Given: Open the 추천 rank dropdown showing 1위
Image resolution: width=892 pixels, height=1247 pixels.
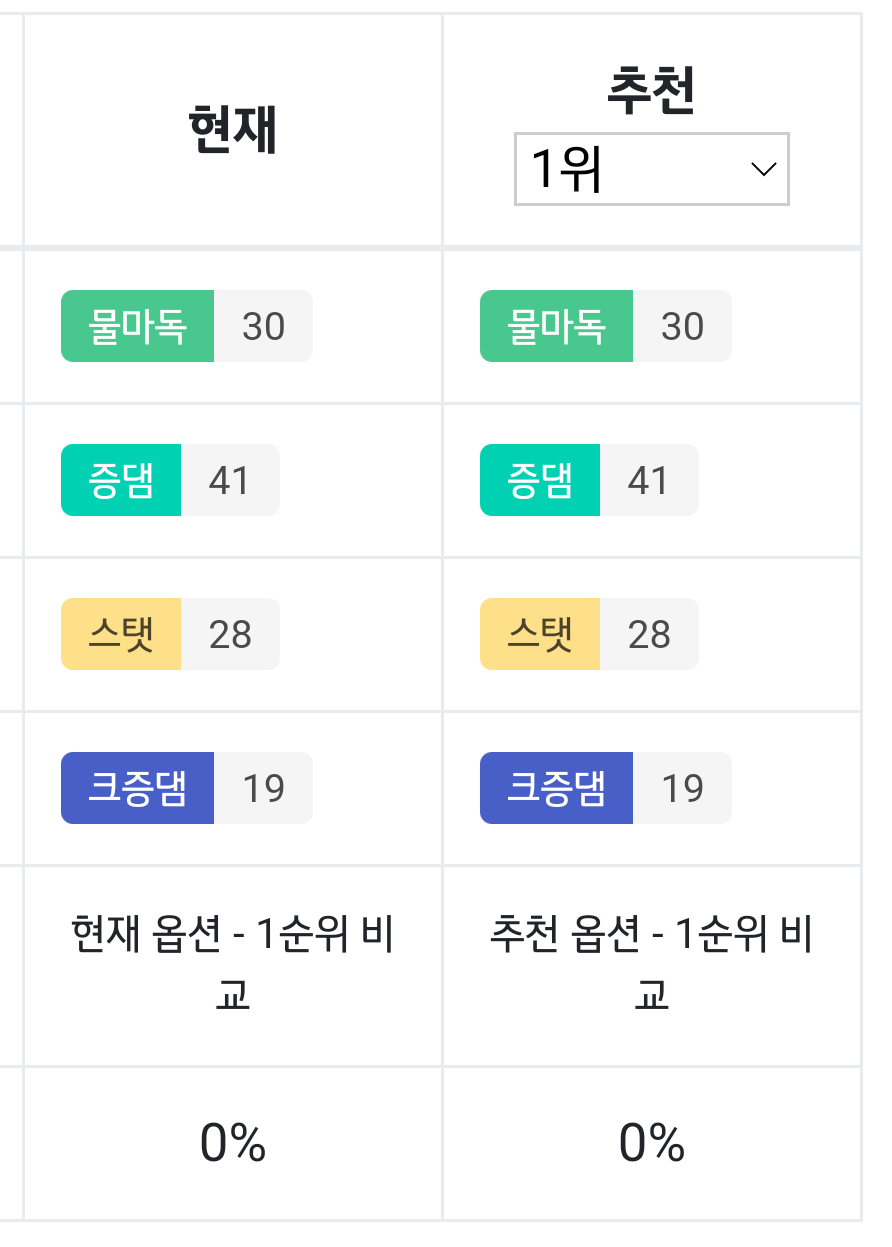Looking at the screenshot, I should [651, 169].
